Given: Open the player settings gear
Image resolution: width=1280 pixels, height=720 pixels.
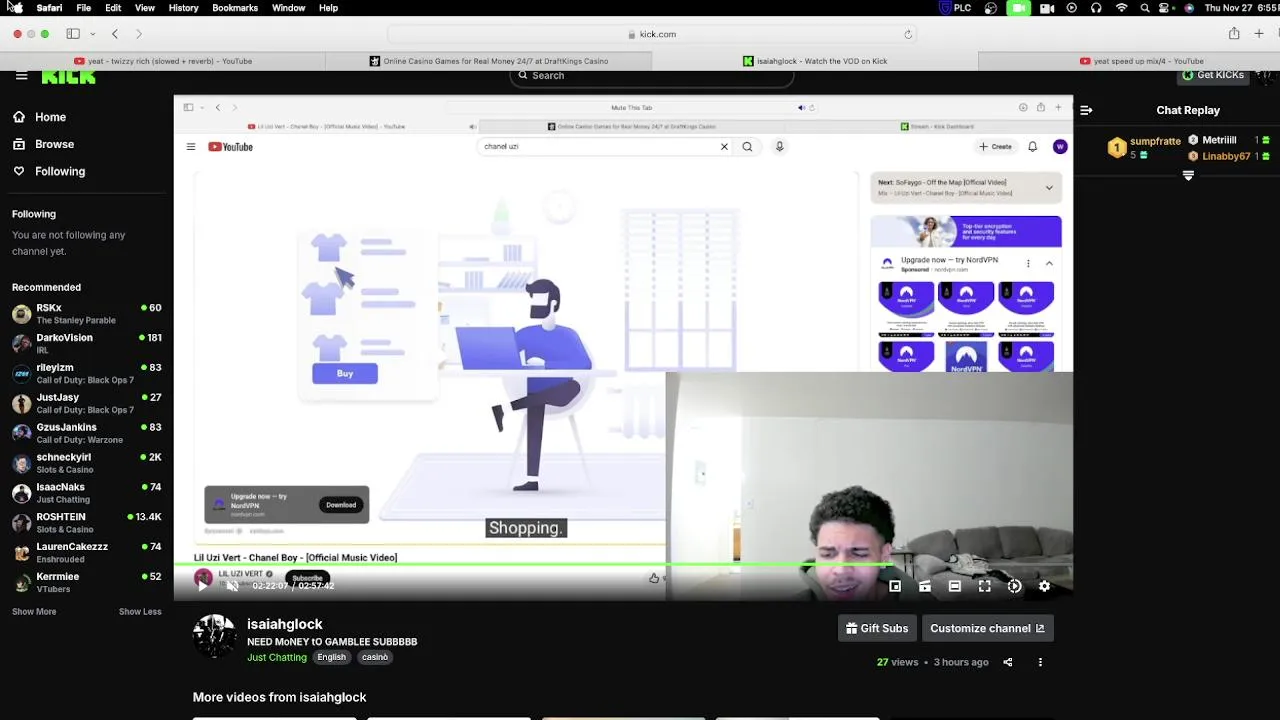Looking at the screenshot, I should [x=1044, y=586].
